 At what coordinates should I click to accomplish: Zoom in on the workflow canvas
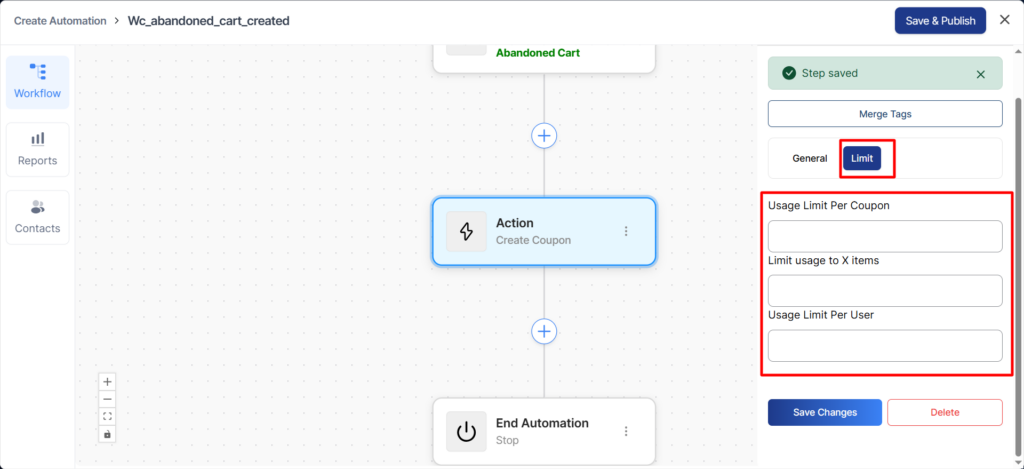pyautogui.click(x=108, y=381)
